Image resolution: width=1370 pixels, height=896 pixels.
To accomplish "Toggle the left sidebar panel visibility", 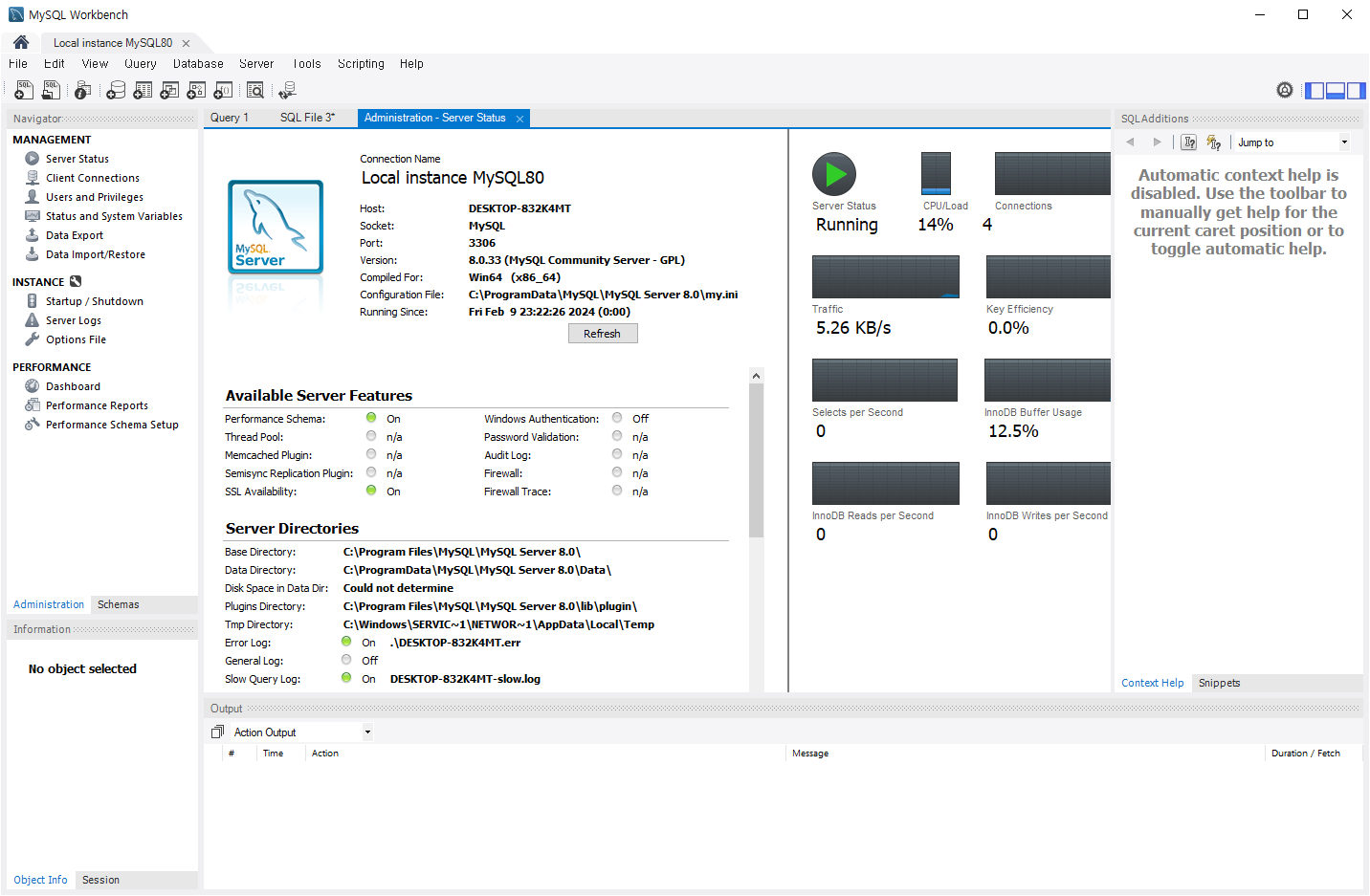I will coord(1315,91).
